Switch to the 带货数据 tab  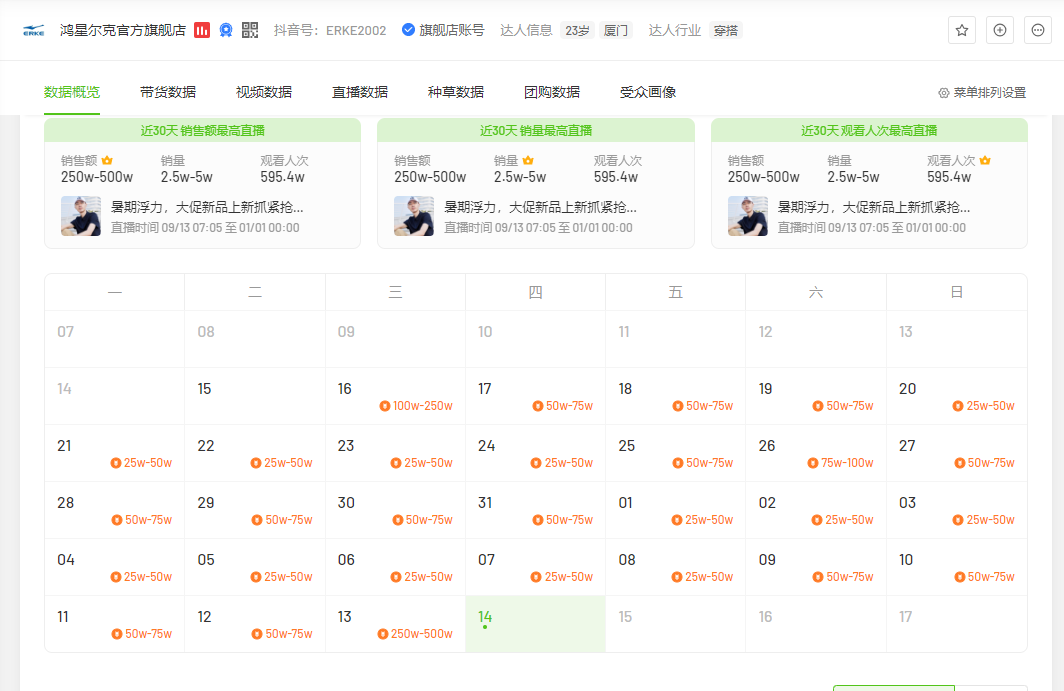168,92
